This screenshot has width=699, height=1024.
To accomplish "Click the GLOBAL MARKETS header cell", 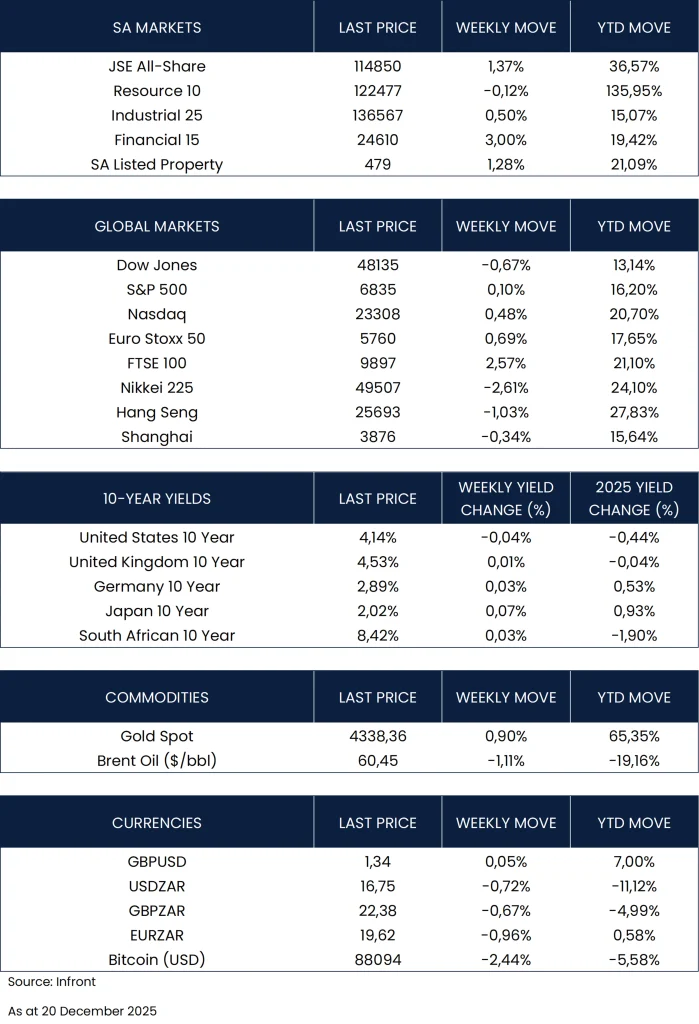I will pos(156,226).
